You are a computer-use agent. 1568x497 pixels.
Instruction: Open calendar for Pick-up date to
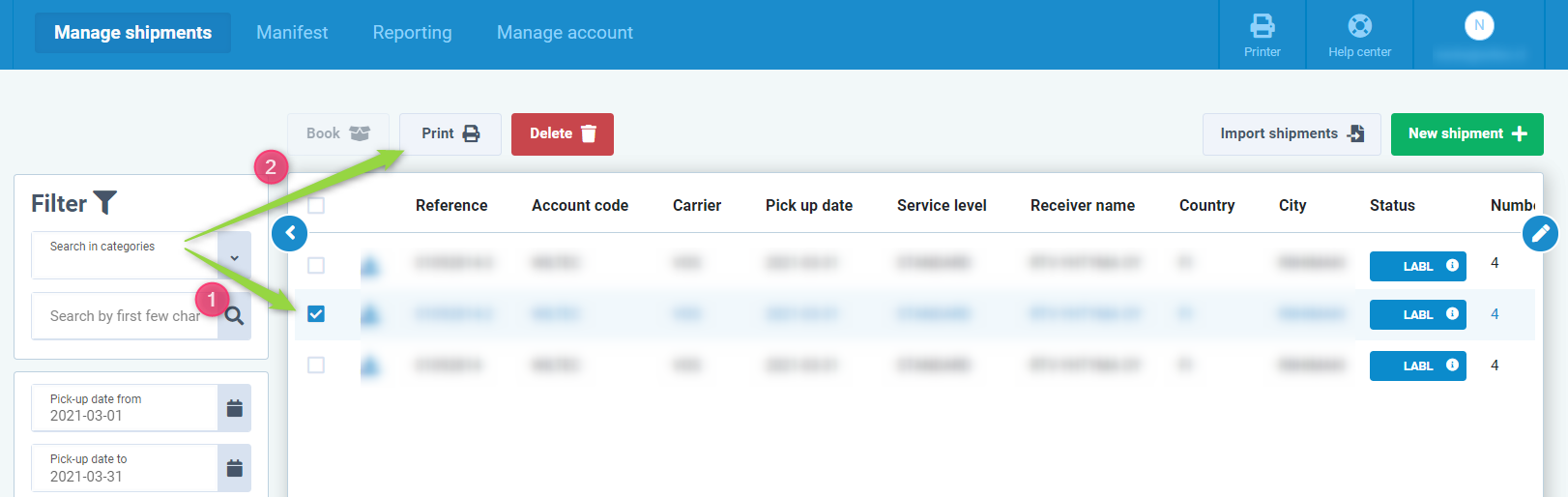(234, 468)
